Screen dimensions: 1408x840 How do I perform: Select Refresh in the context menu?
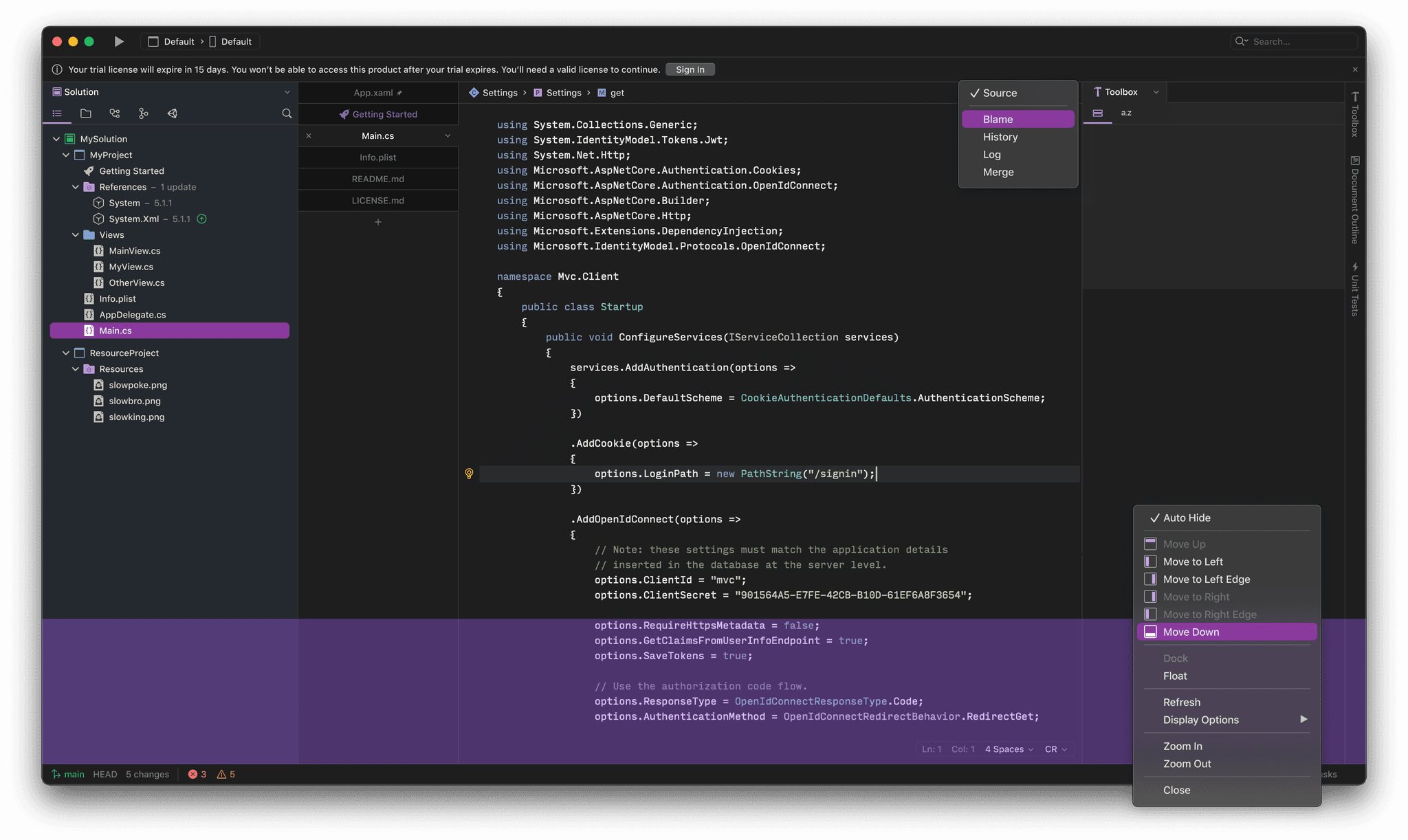1227,702
